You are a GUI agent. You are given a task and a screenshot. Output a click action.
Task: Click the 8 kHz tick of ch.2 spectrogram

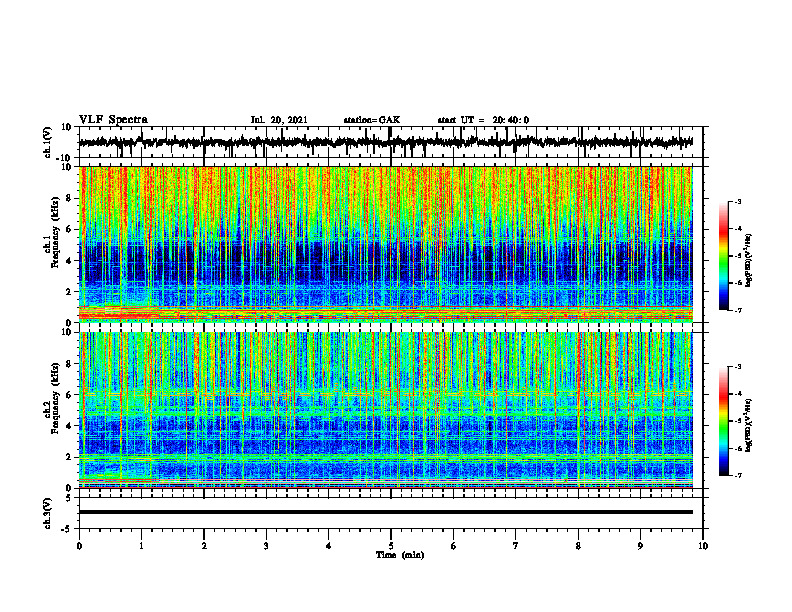69,364
